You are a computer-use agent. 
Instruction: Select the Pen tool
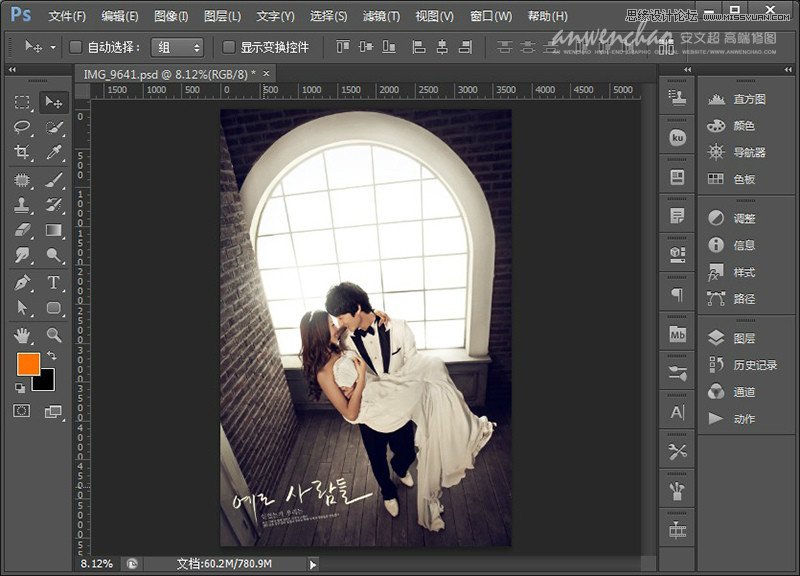point(22,283)
